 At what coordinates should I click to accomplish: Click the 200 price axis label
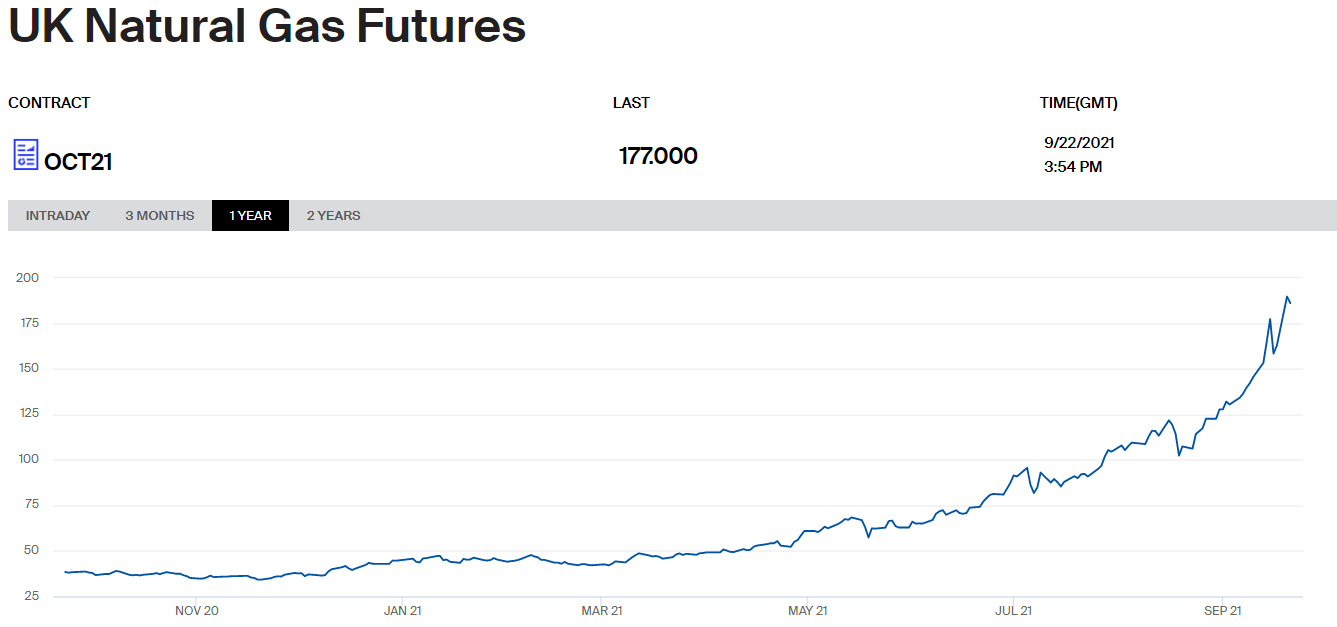coord(27,277)
